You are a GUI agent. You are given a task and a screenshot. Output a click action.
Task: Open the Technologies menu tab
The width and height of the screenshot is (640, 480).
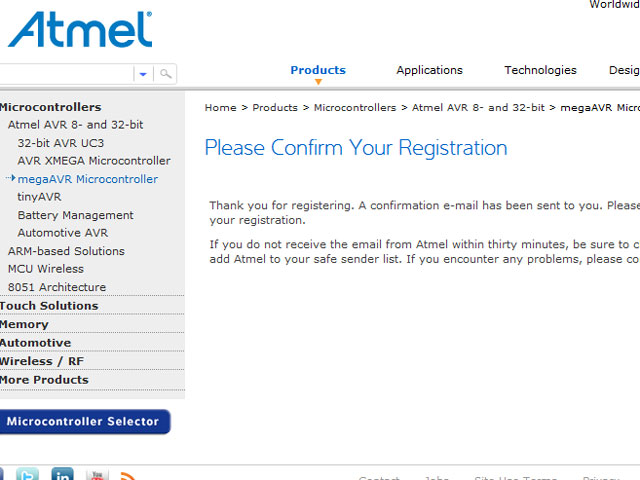(x=540, y=70)
